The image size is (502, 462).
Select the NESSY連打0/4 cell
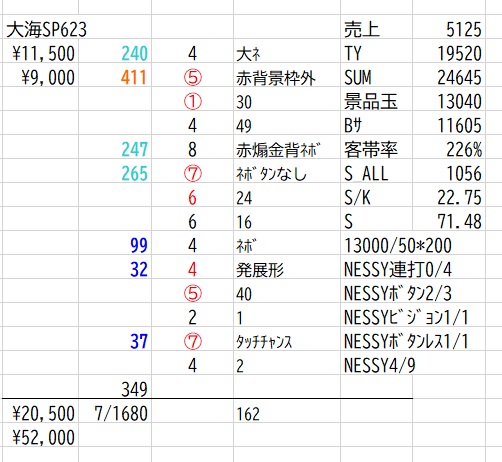coord(398,270)
